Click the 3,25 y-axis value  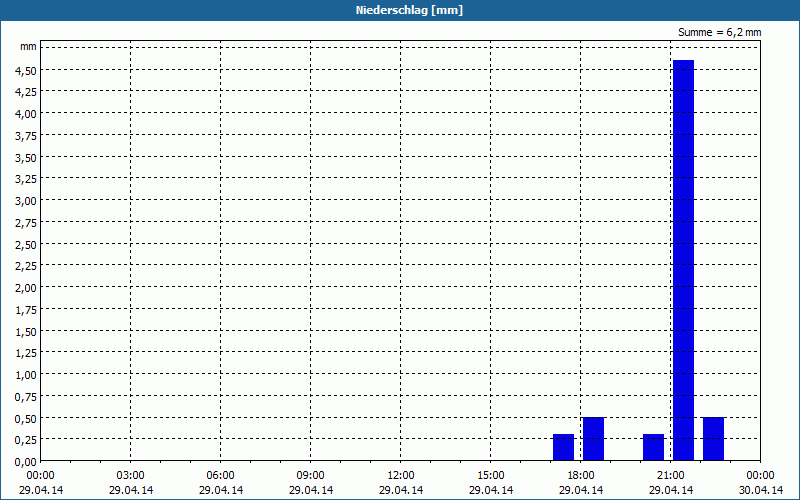pos(26,179)
